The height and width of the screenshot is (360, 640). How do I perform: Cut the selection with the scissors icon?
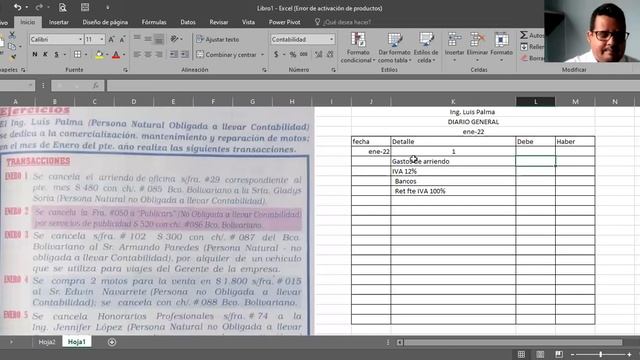click(x=12, y=35)
